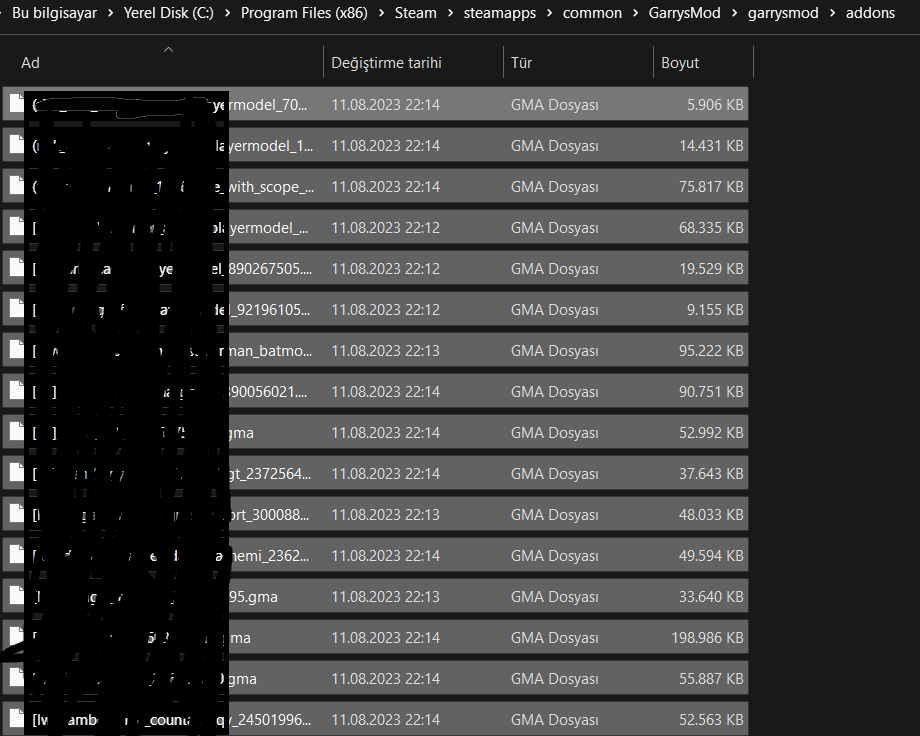The width and height of the screenshot is (920, 736).
Task: Expand chevron after Steam breadcrumb
Action: [x=451, y=13]
